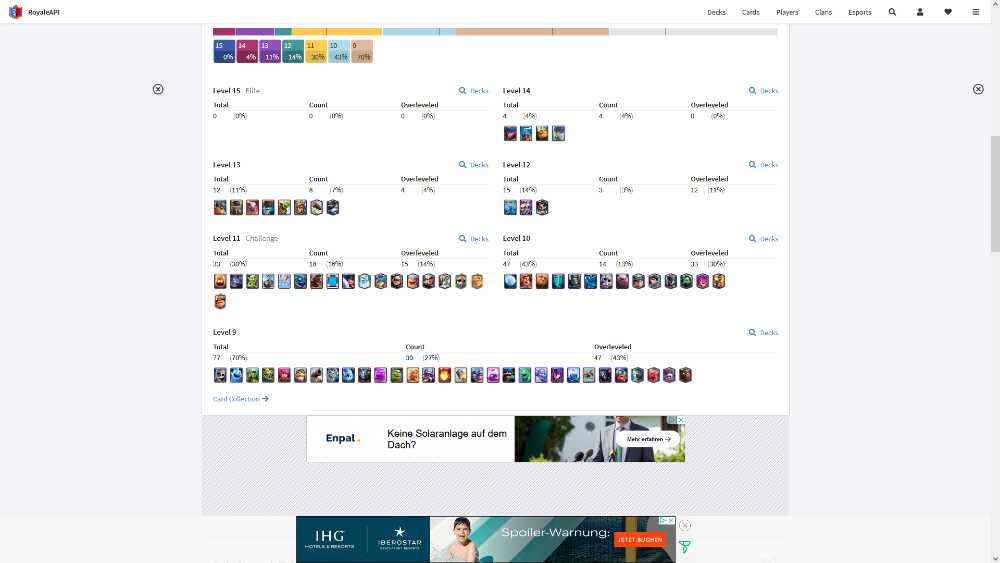Select the purple level 13 badge
This screenshot has width=1000, height=563.
pyautogui.click(x=270, y=51)
